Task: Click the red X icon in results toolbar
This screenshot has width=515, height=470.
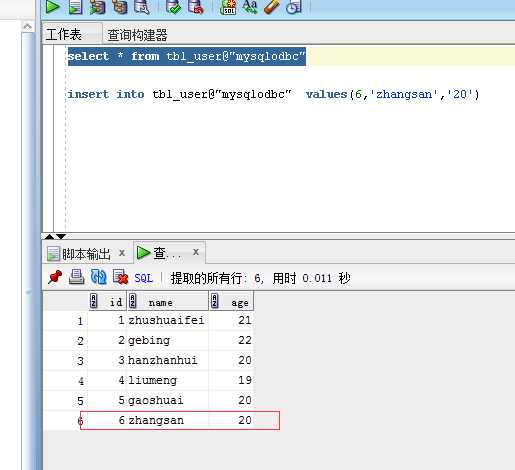Action: (120, 277)
